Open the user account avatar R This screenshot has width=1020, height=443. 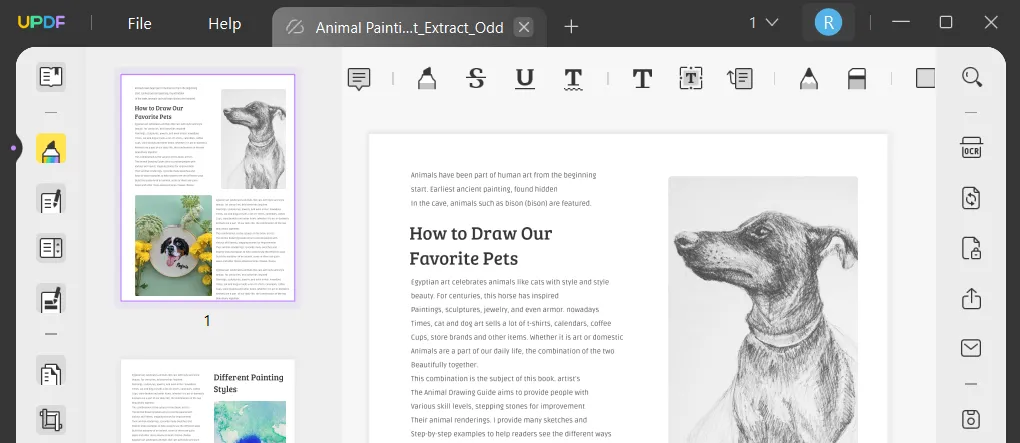[828, 23]
